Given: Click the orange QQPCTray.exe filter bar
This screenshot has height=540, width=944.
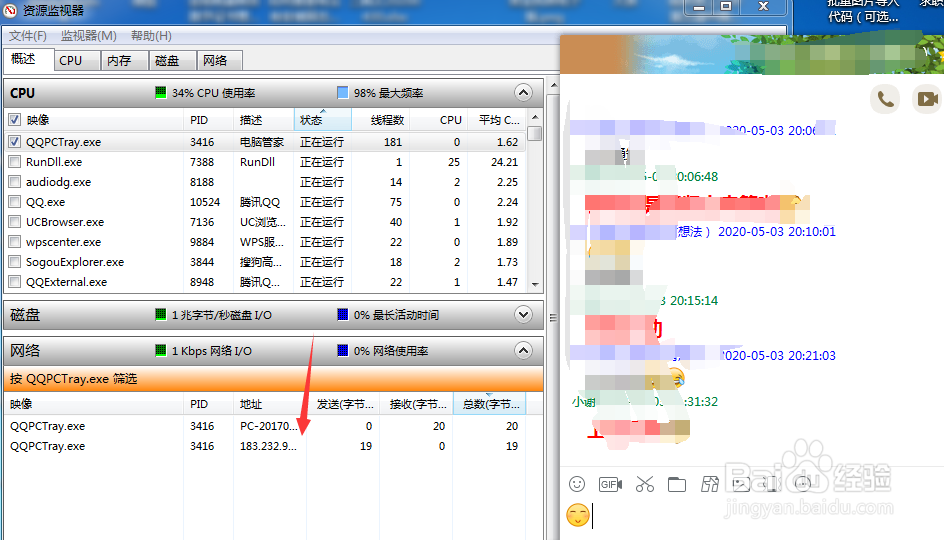Looking at the screenshot, I should point(274,379).
